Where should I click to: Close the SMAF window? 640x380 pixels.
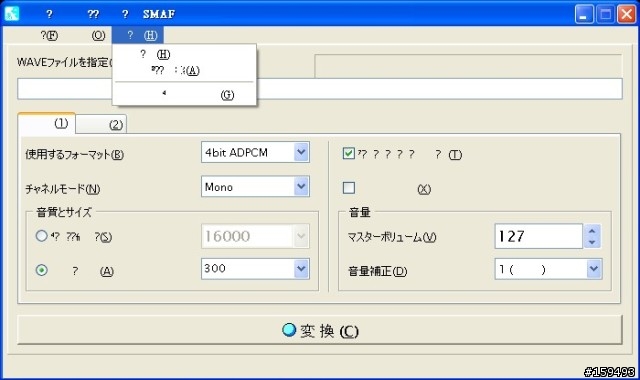[x=626, y=14]
